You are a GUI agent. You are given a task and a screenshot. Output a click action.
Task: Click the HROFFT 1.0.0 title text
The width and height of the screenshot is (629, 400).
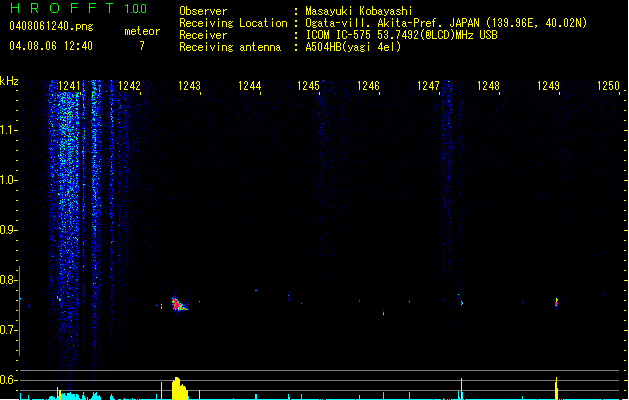click(x=78, y=8)
